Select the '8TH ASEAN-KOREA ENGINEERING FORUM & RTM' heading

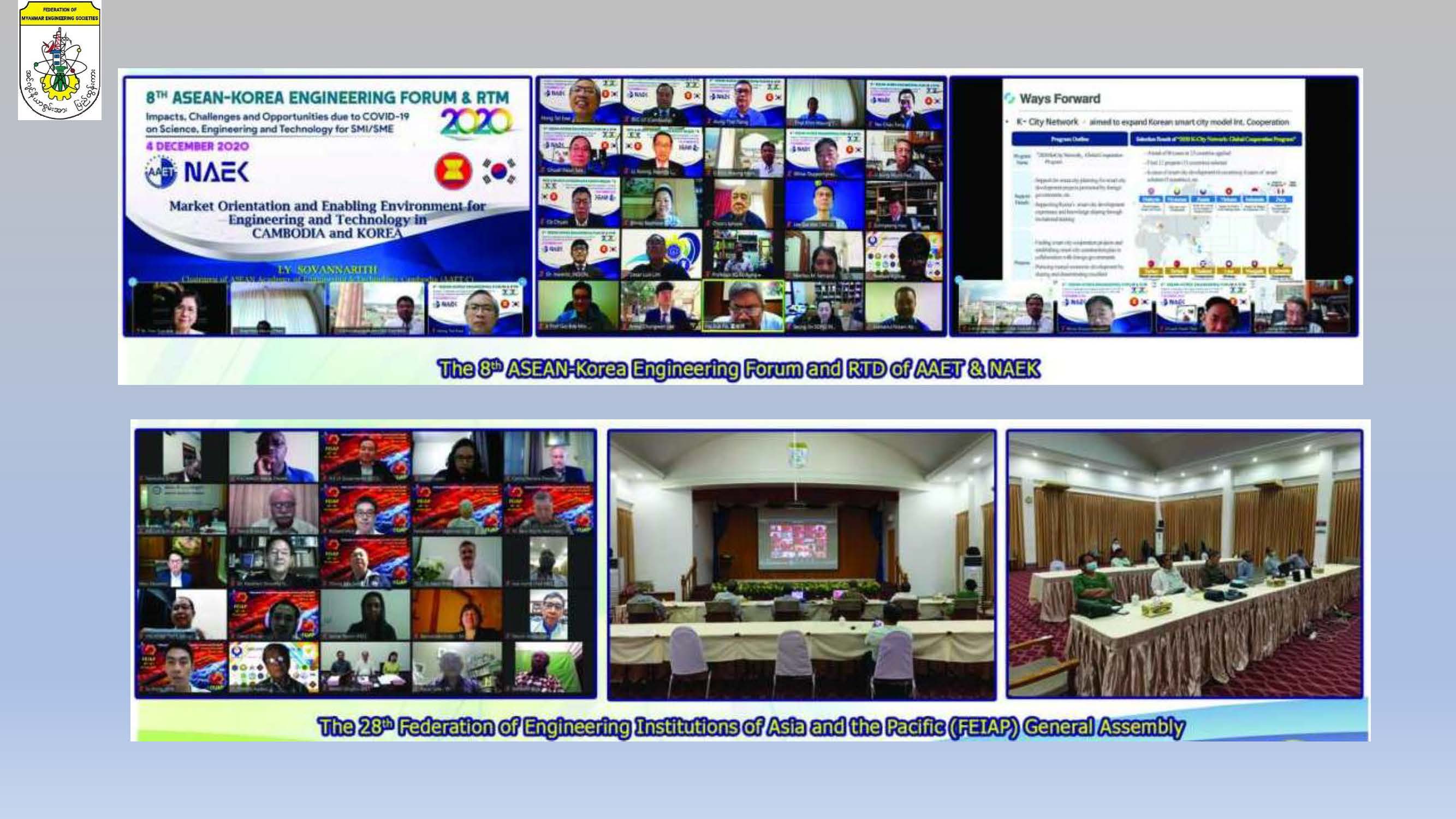point(327,97)
